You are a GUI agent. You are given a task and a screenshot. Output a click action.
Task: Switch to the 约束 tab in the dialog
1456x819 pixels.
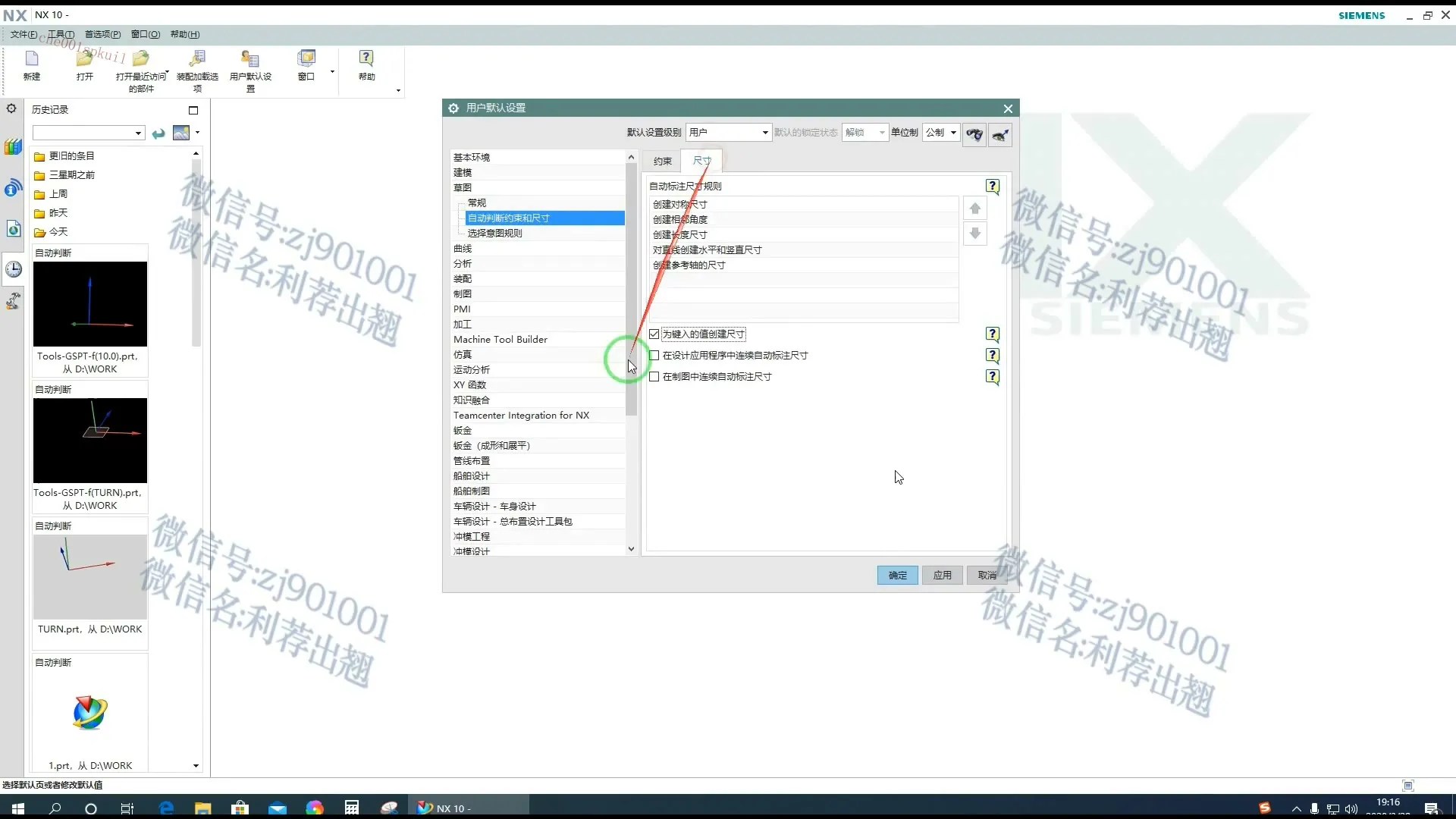click(x=661, y=161)
